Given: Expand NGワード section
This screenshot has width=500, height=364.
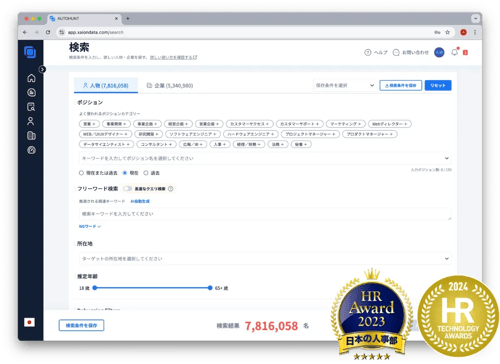Looking at the screenshot, I should 90,226.
